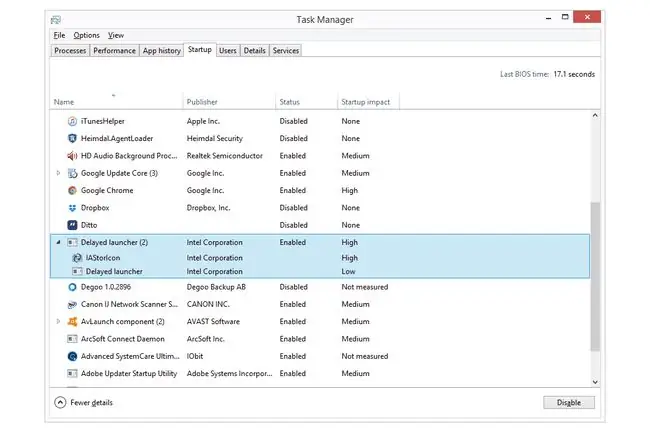The image size is (650, 433).
Task: Click the Advanced SystemCare icon
Action: (x=72, y=356)
